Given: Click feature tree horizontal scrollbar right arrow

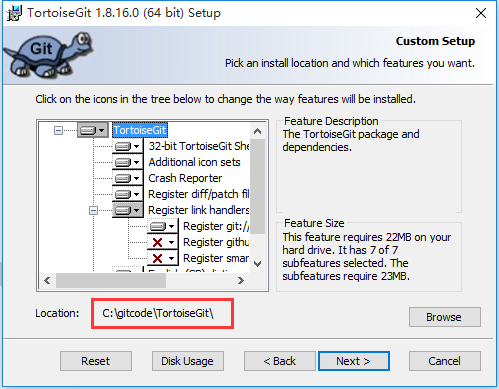Looking at the screenshot, I should tap(241, 281).
